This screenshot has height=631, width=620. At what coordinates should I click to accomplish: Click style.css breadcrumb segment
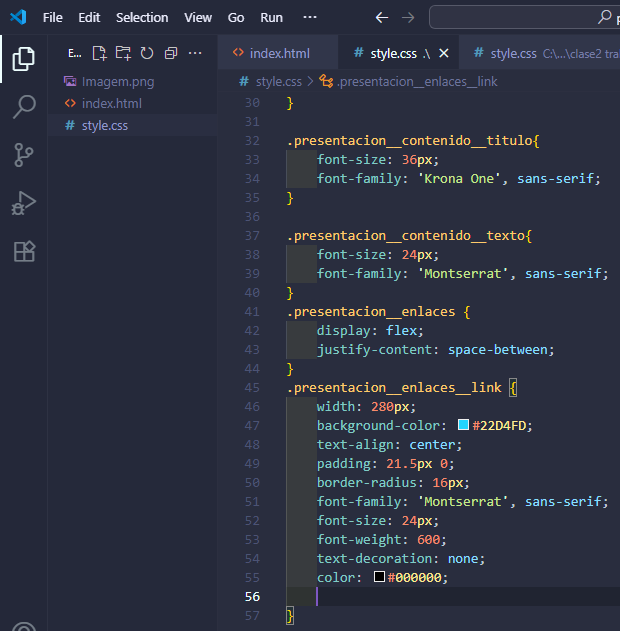pyautogui.click(x=278, y=82)
